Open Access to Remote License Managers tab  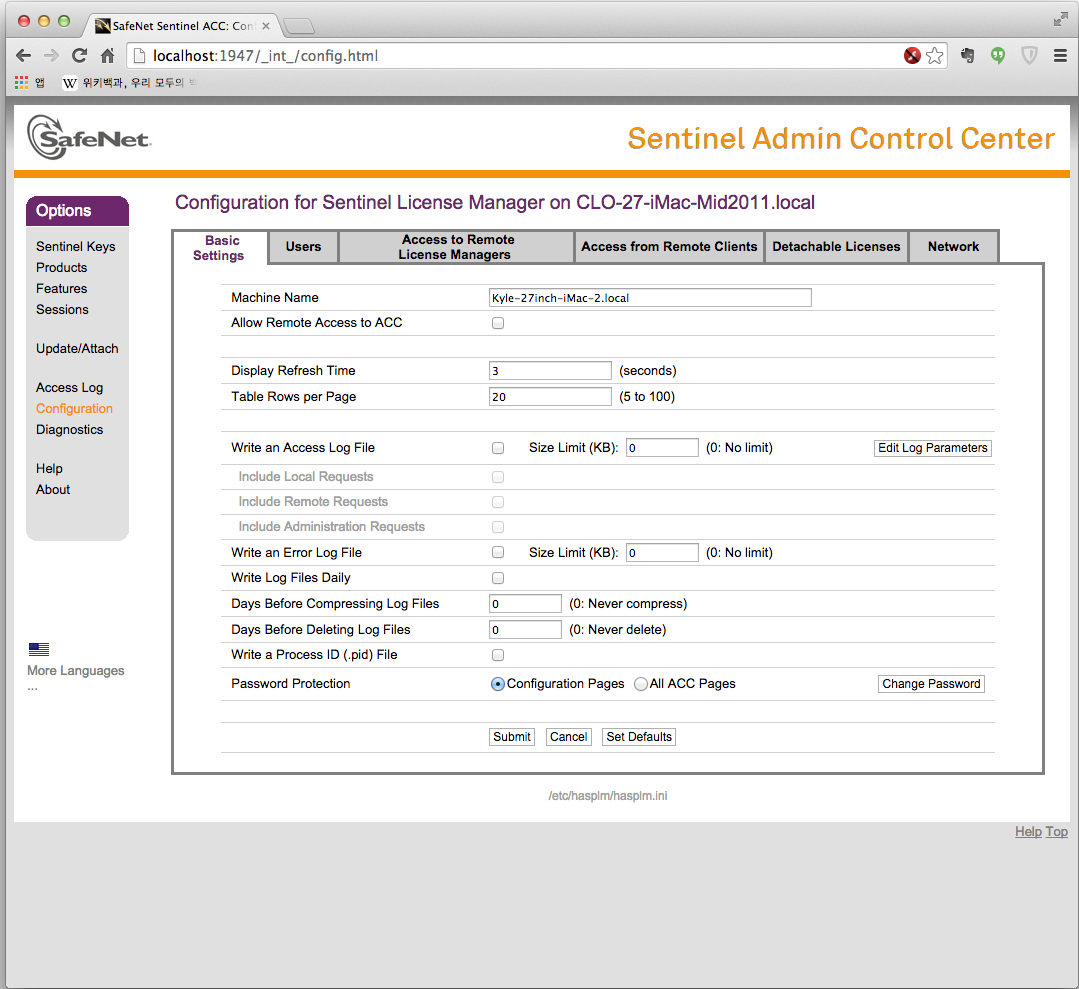pos(456,246)
